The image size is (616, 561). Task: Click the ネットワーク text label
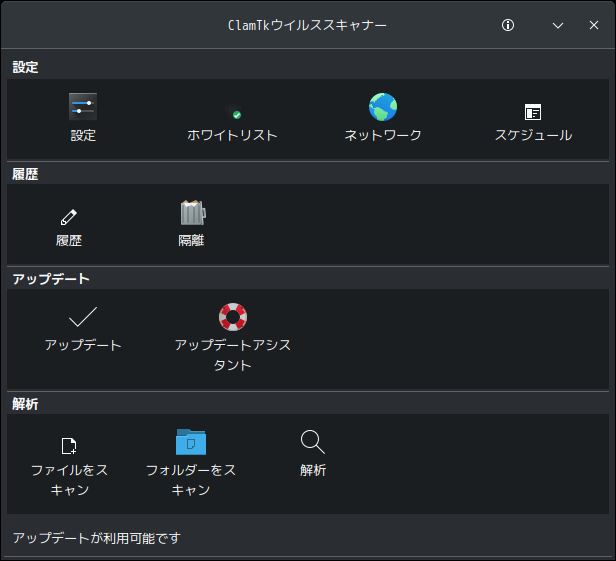(383, 135)
